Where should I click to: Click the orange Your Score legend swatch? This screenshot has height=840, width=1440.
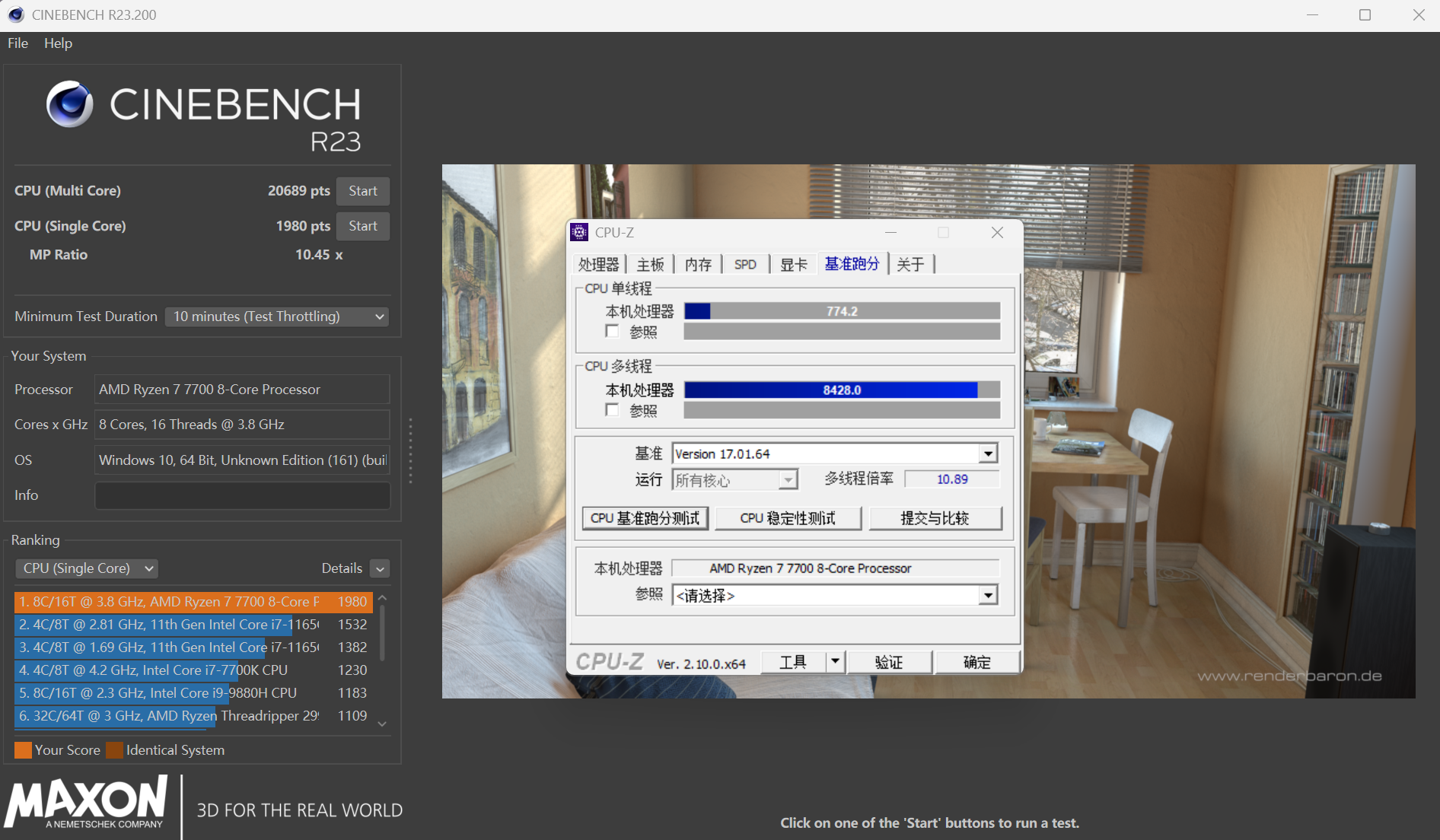point(23,750)
